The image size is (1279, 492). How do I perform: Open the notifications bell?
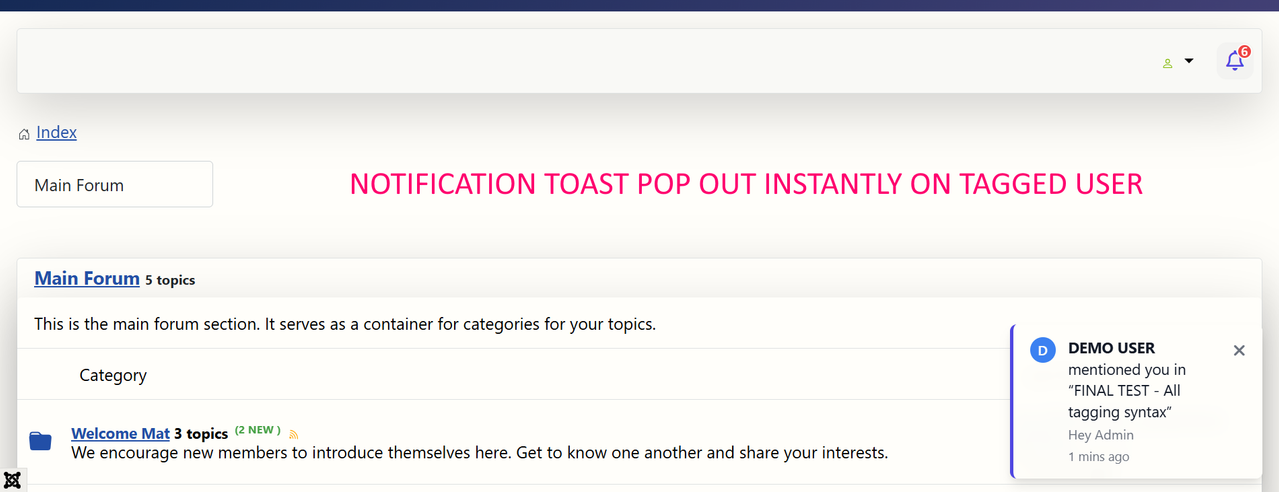(1234, 62)
